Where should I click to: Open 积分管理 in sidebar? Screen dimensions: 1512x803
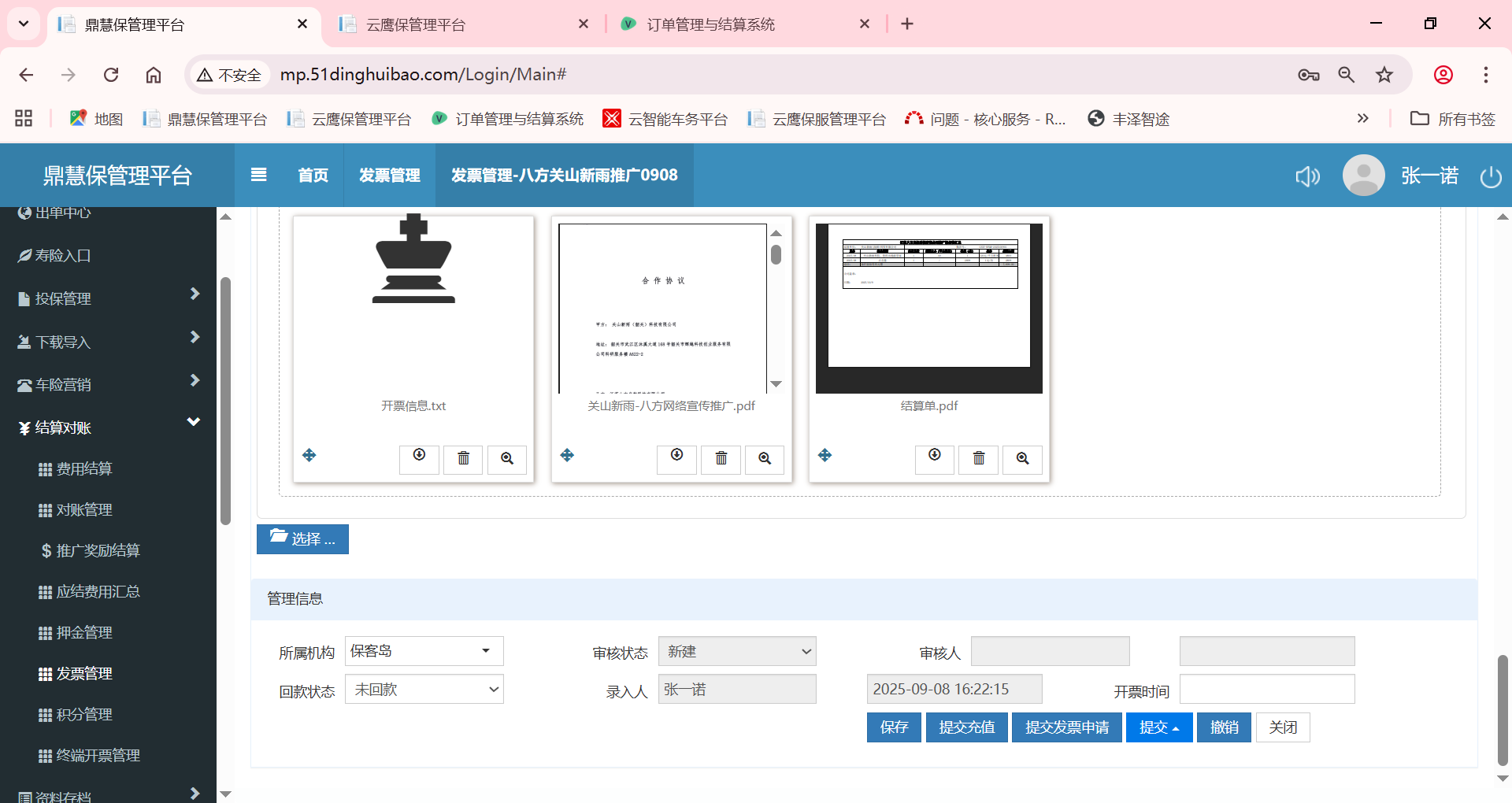coord(84,715)
